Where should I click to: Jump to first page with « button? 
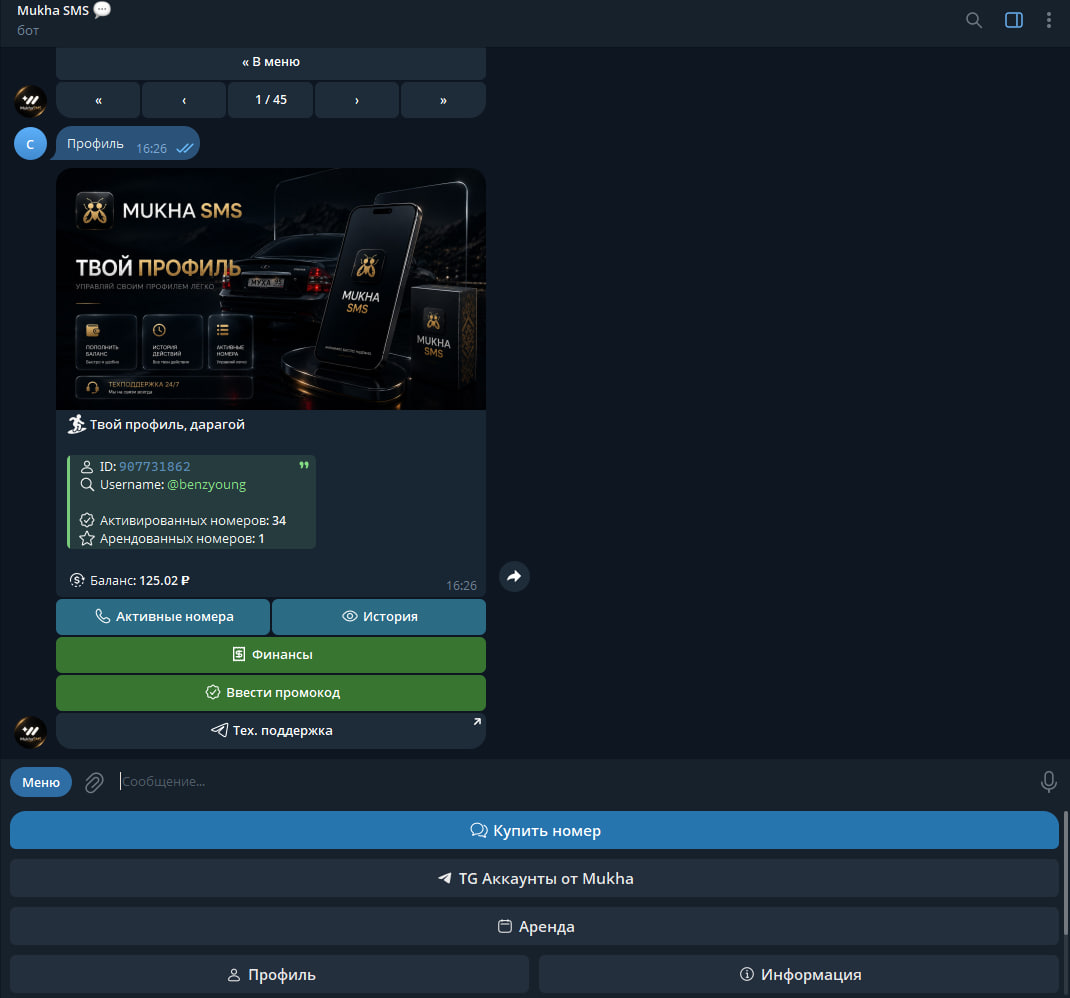98,100
